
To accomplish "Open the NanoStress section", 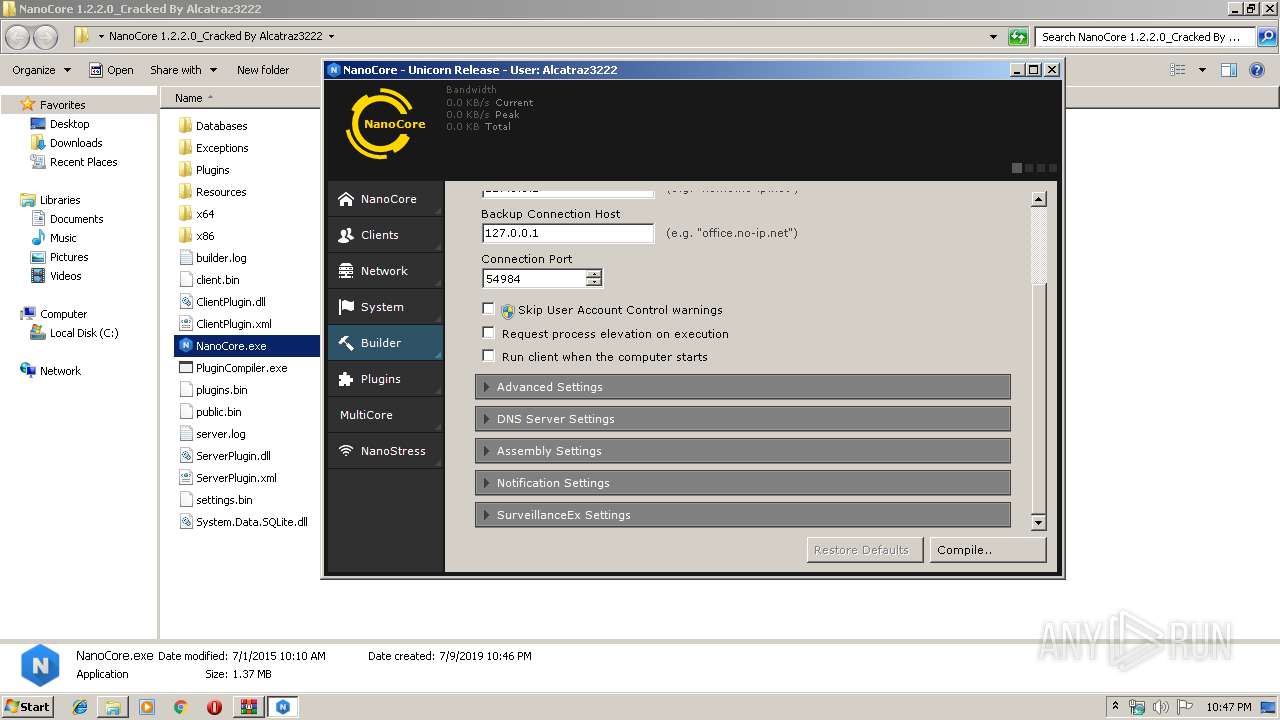I will [x=385, y=451].
